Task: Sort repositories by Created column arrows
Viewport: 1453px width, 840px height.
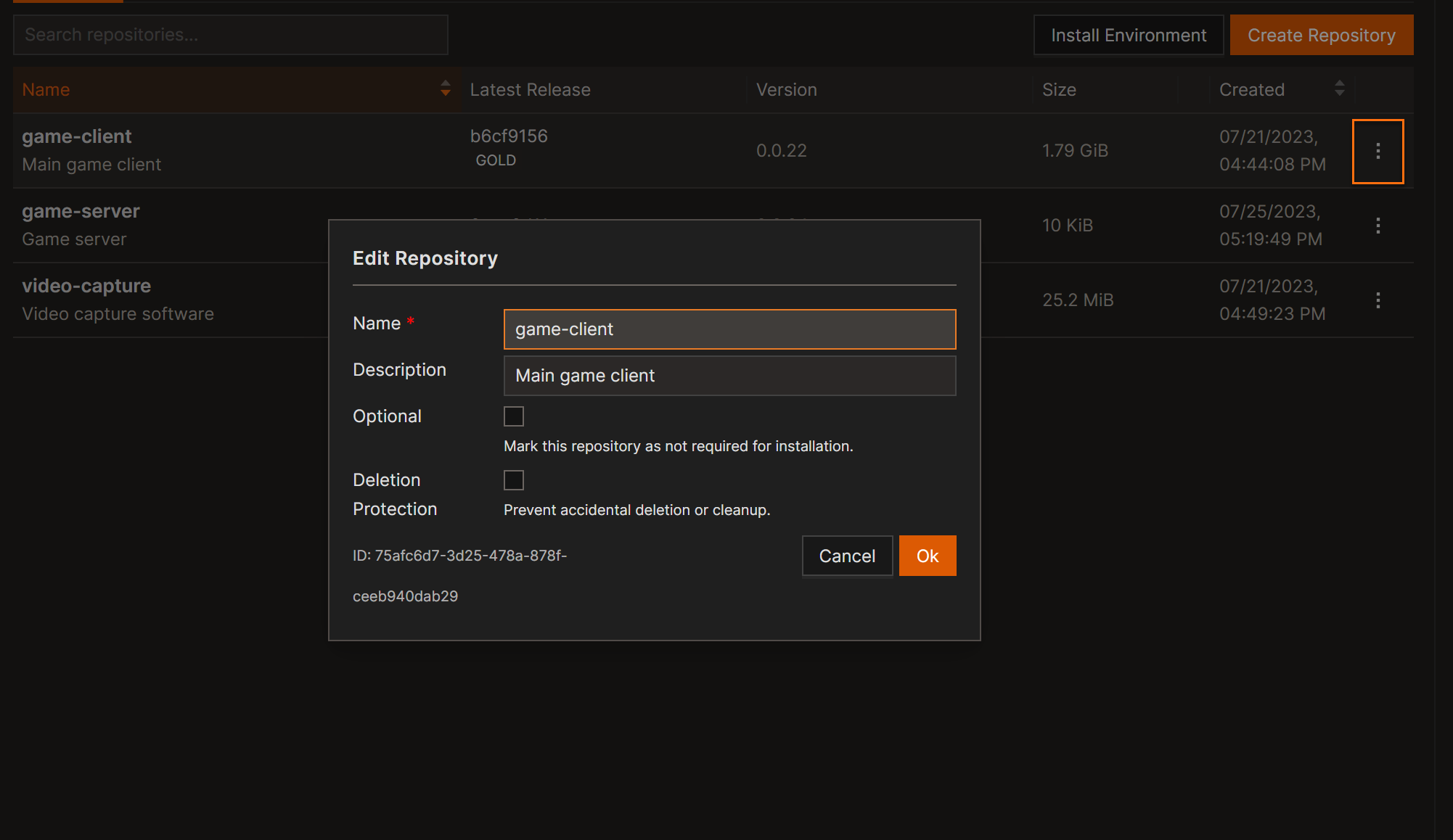Action: [1339, 89]
